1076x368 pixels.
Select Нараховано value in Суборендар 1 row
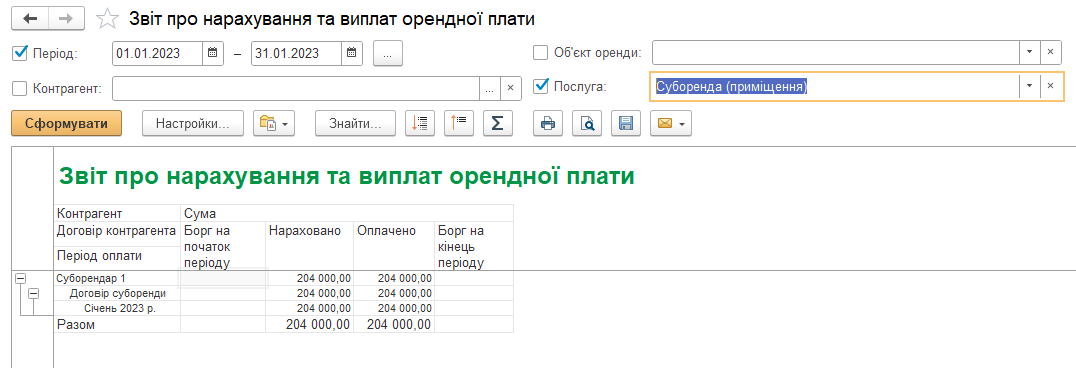click(x=309, y=278)
